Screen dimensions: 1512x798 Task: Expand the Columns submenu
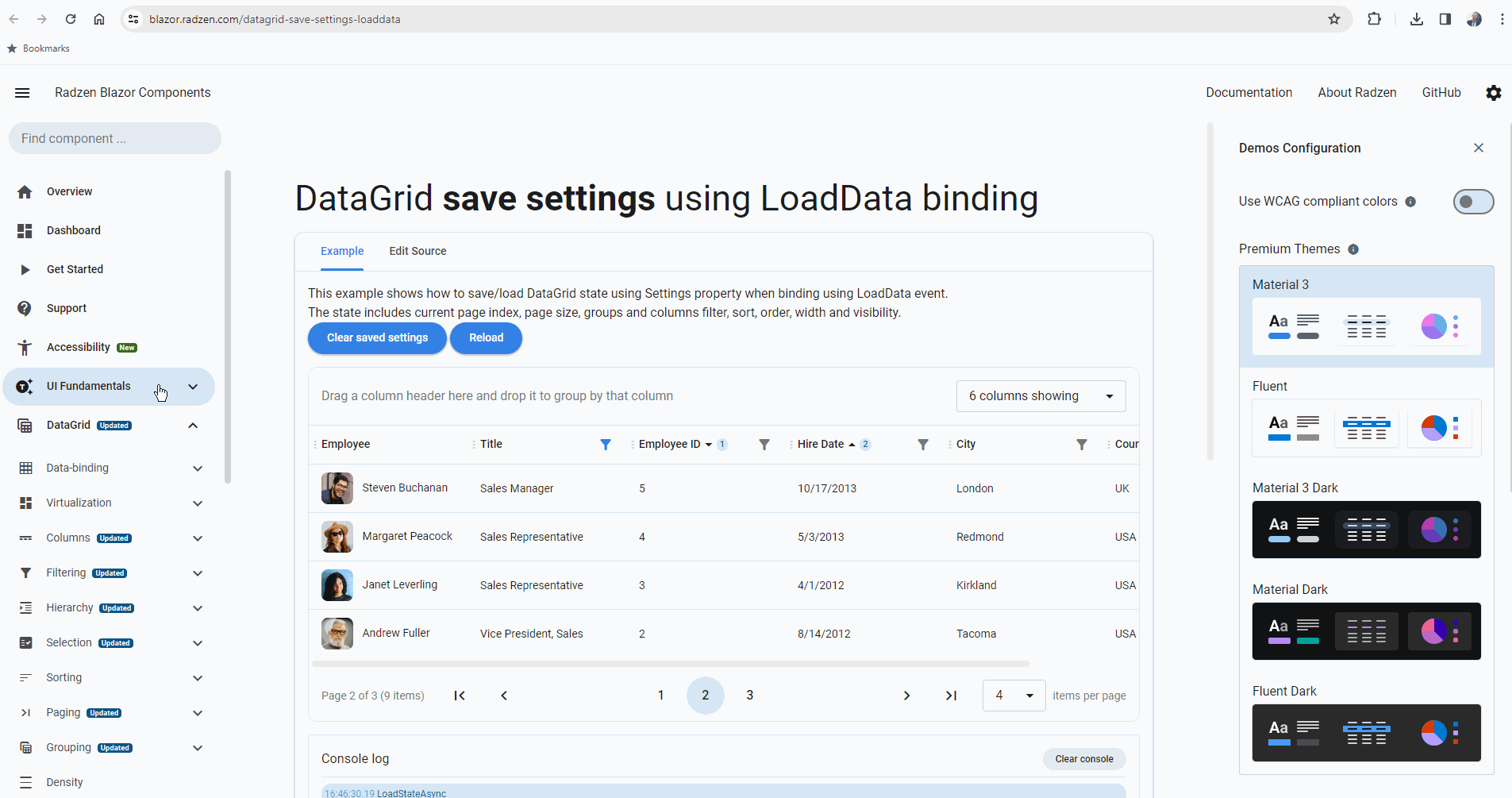click(198, 538)
